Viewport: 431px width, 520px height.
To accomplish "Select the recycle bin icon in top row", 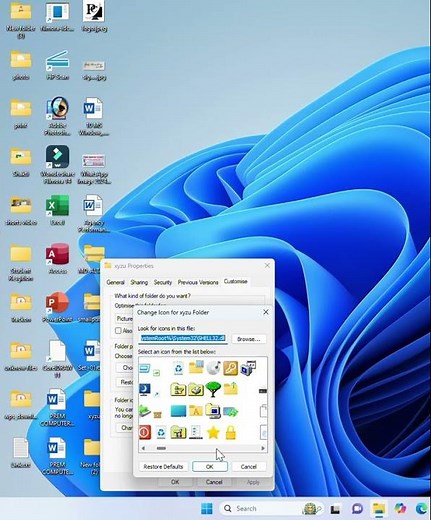I will tap(178, 368).
